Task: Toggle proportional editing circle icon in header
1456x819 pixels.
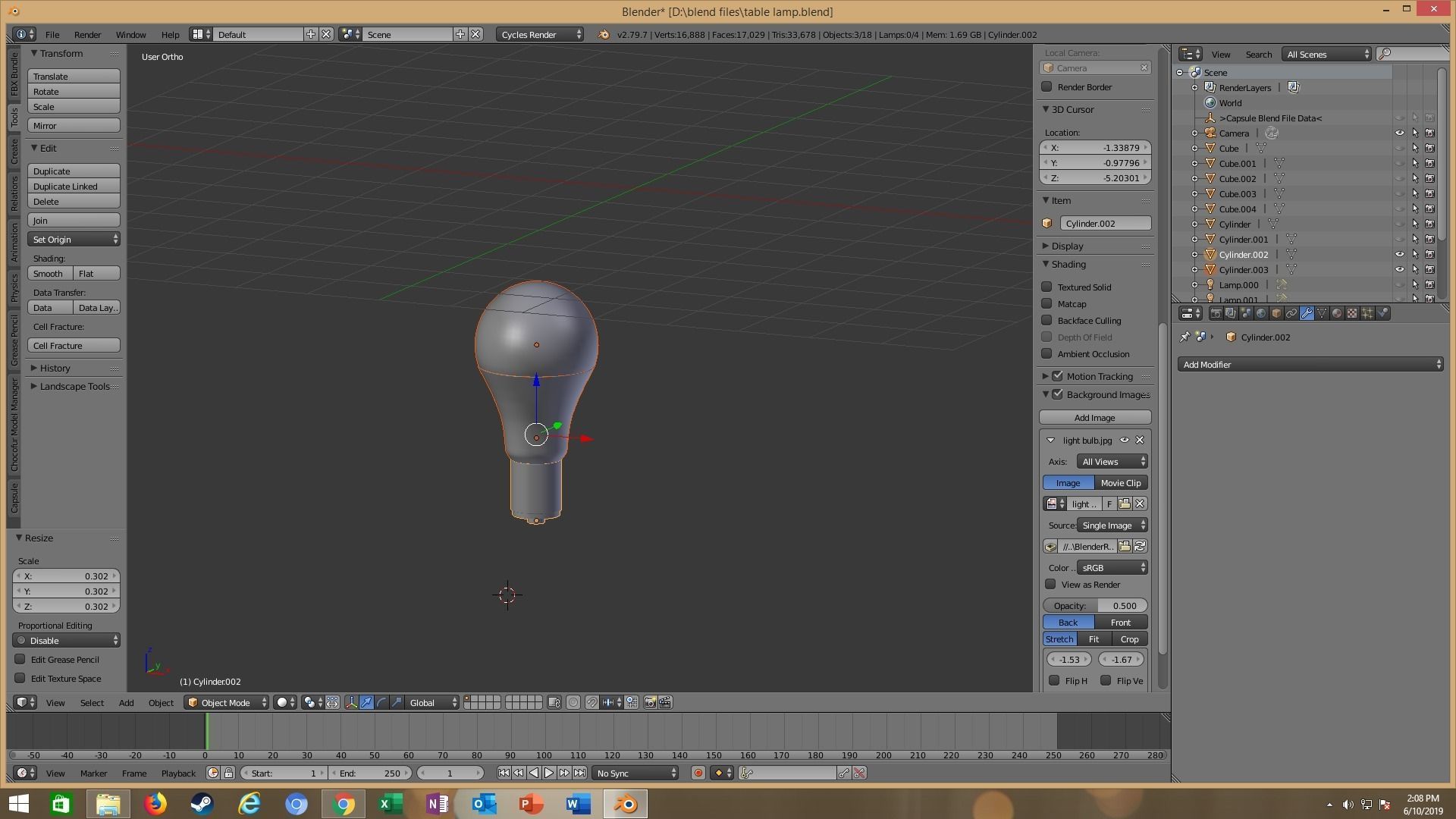Action: tap(573, 703)
